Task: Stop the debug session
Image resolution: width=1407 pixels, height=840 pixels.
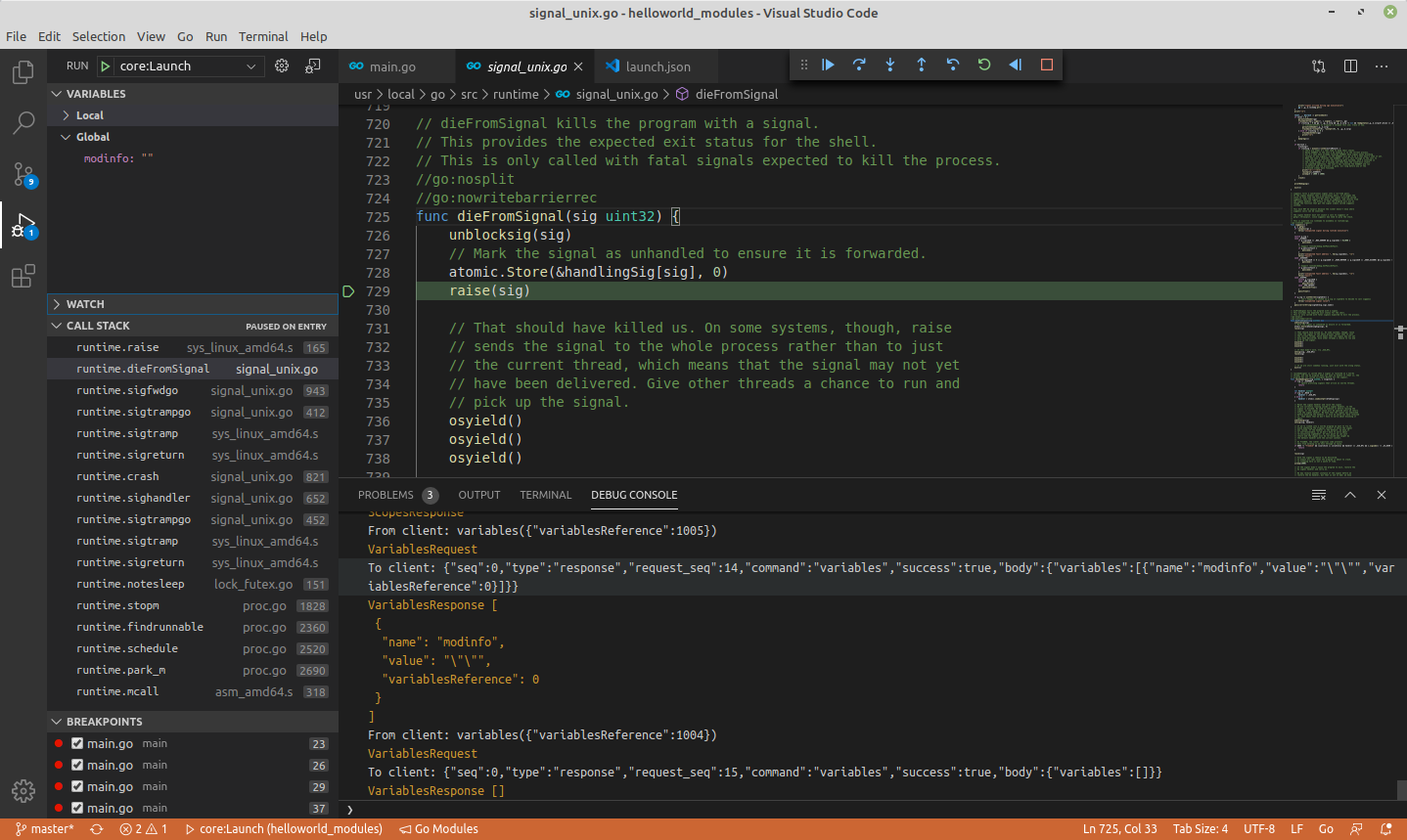Action: pos(1047,65)
